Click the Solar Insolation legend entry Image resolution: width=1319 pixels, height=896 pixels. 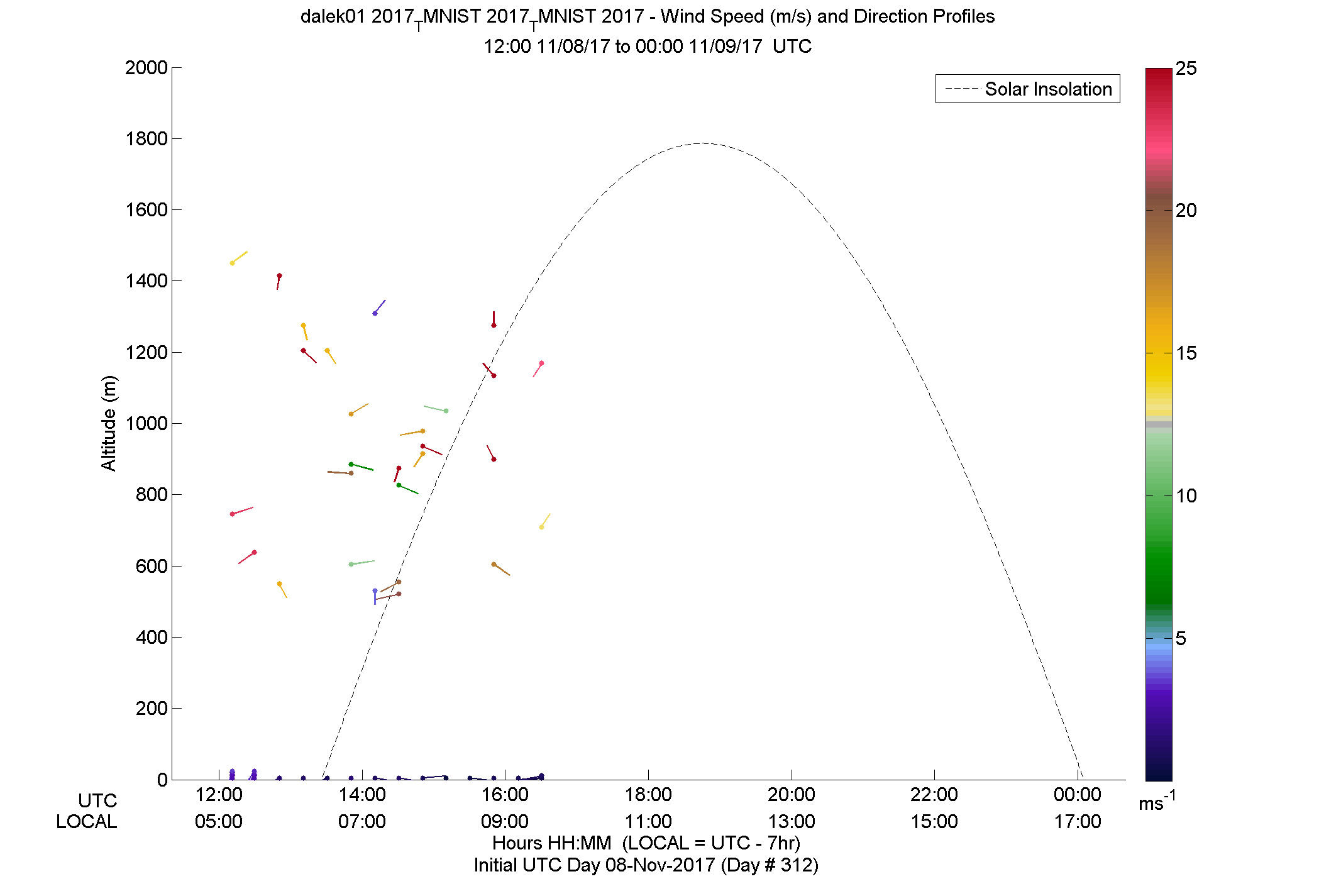(1028, 89)
